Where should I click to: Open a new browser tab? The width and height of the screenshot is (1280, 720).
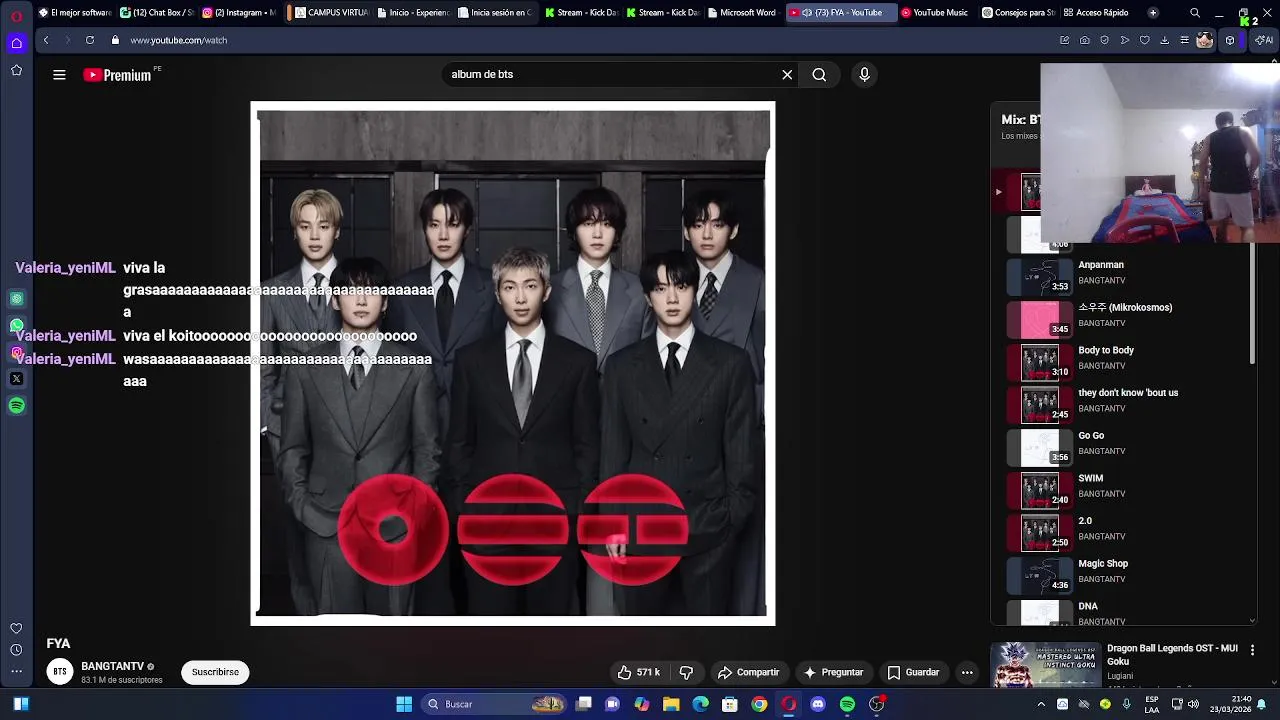pyautogui.click(x=1153, y=13)
